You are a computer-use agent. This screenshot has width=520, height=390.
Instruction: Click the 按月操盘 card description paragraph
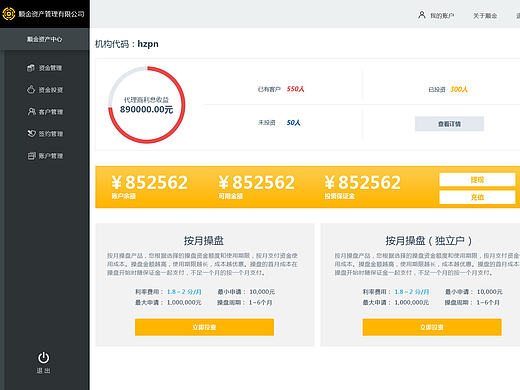click(202, 264)
